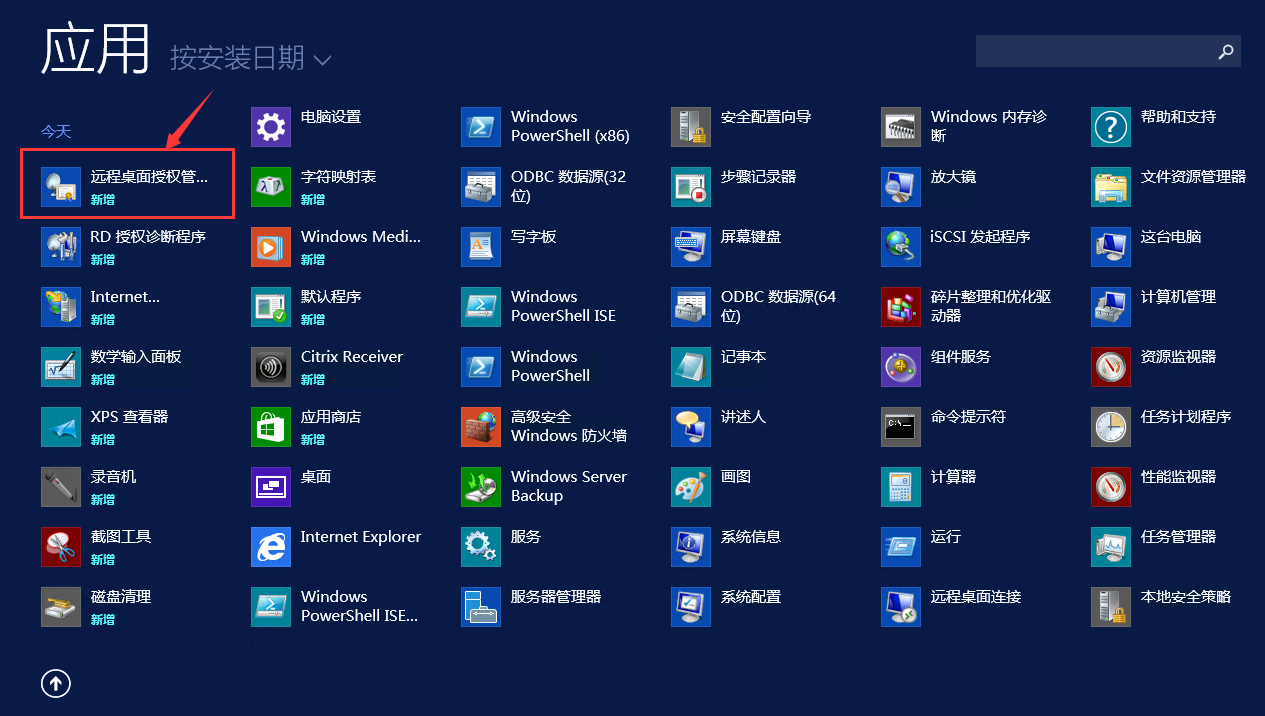Open 应用商店 store icon
This screenshot has height=716, width=1265.
point(271,427)
